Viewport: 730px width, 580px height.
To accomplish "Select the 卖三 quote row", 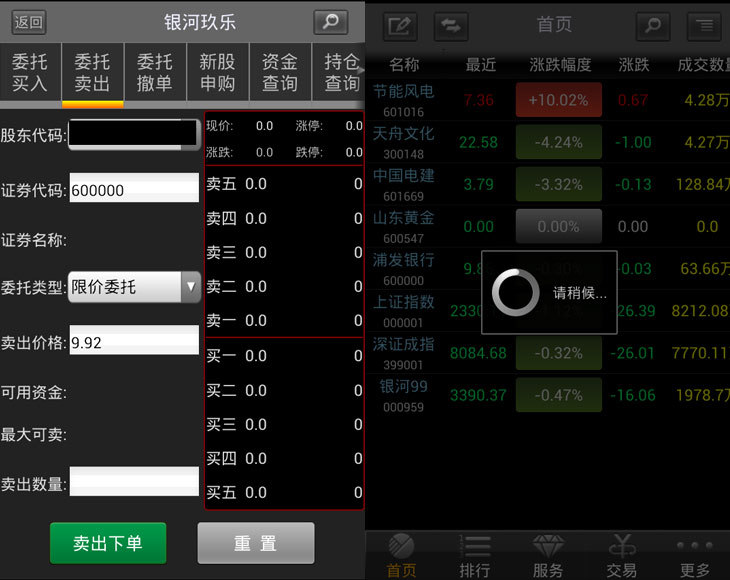I will (x=284, y=252).
